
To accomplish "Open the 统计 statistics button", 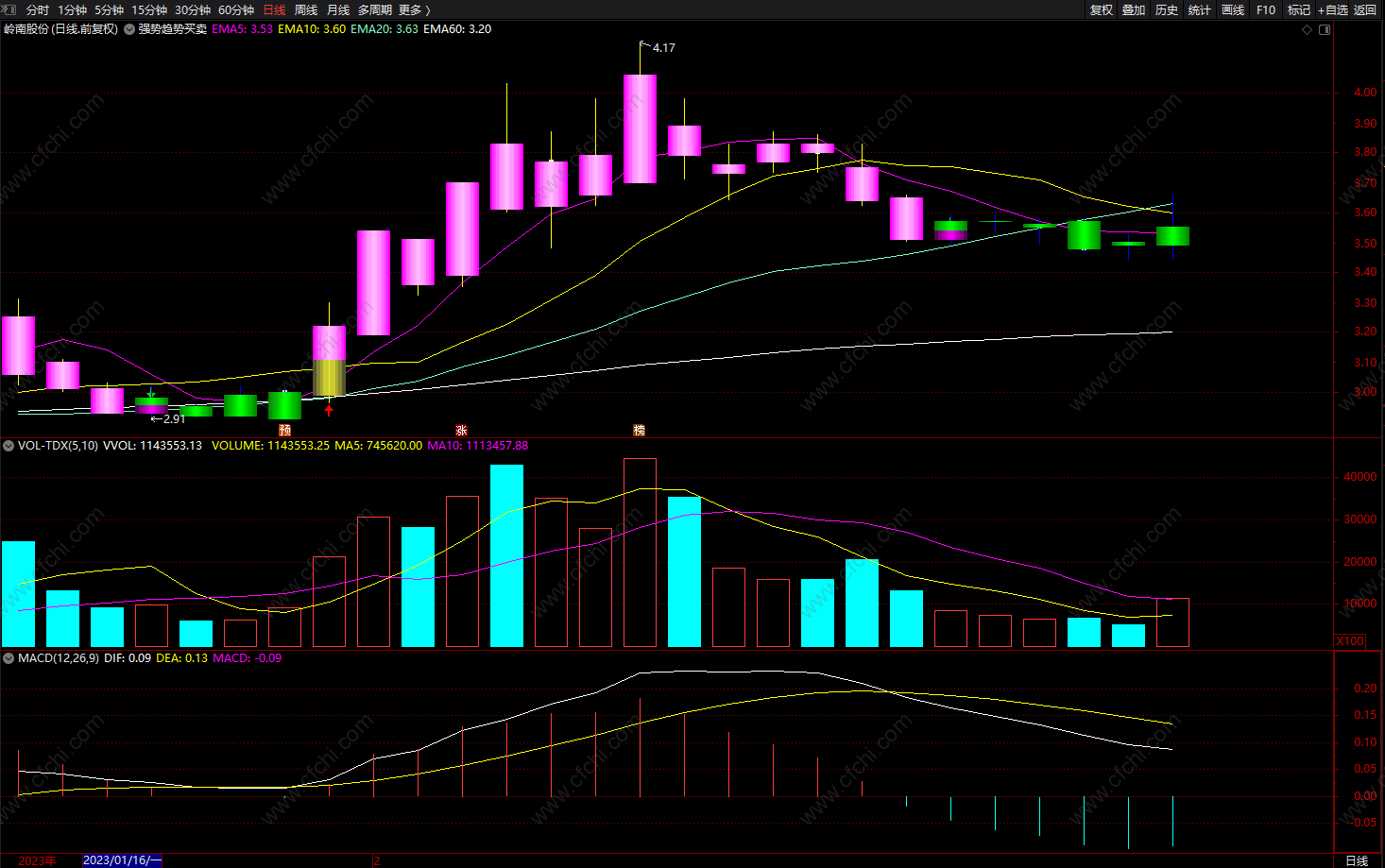I will 1200,9.
